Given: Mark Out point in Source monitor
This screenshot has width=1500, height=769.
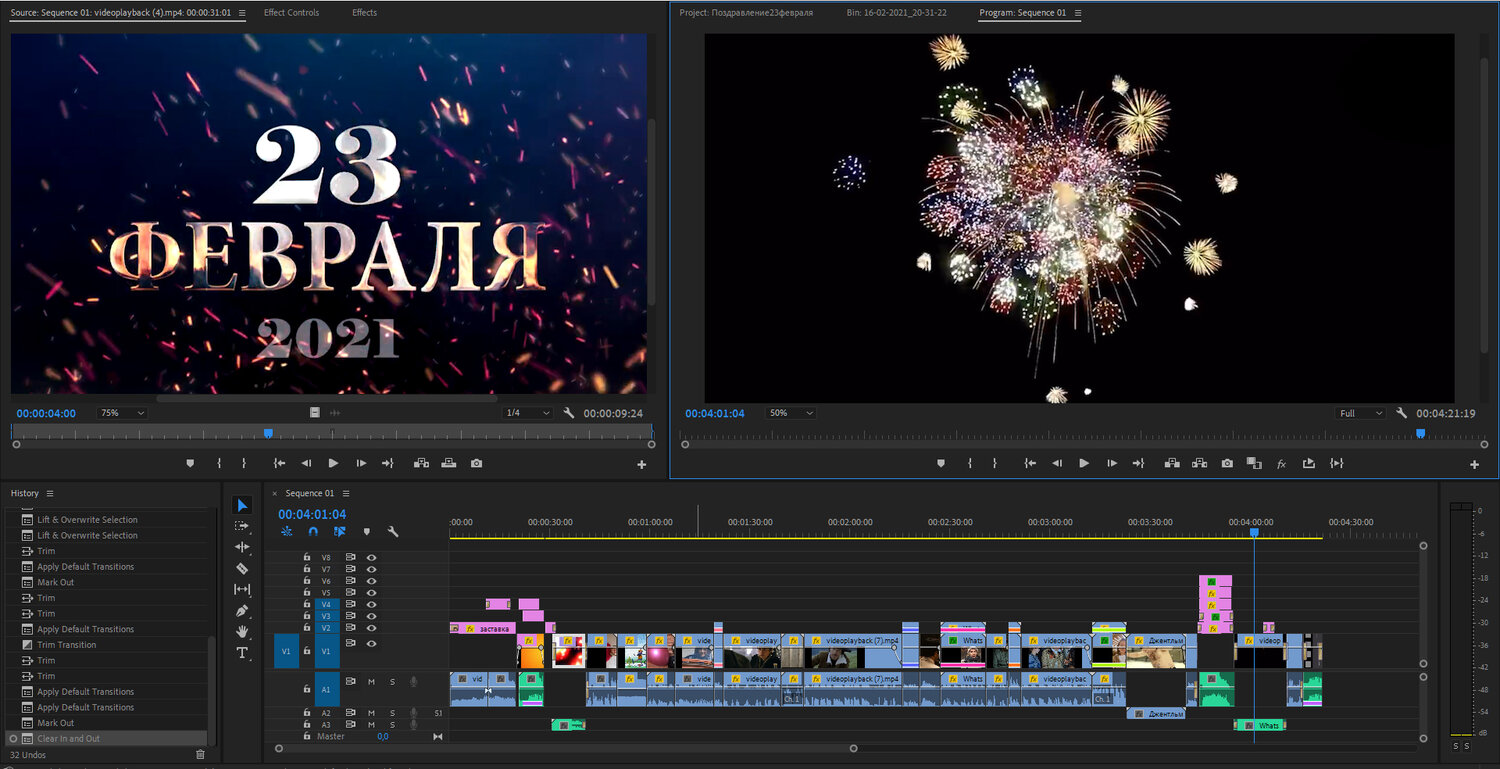Looking at the screenshot, I should pos(244,463).
